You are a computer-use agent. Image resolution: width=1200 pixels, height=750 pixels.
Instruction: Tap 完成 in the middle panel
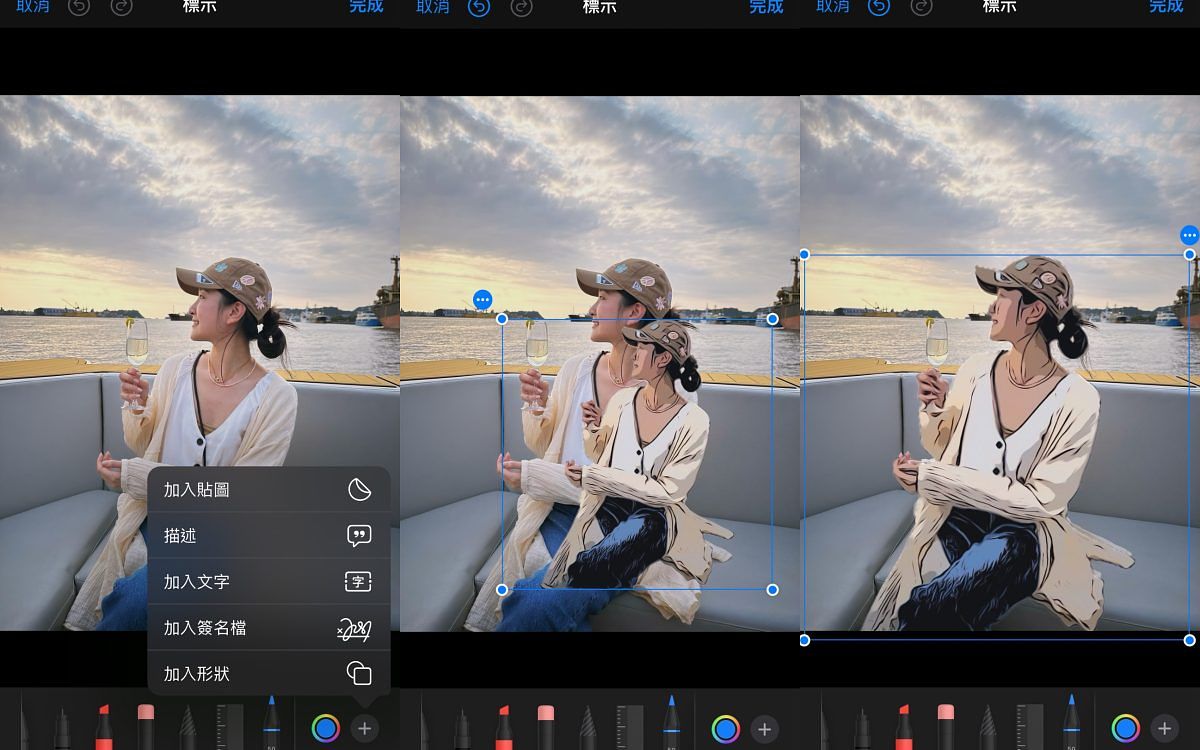(766, 7)
